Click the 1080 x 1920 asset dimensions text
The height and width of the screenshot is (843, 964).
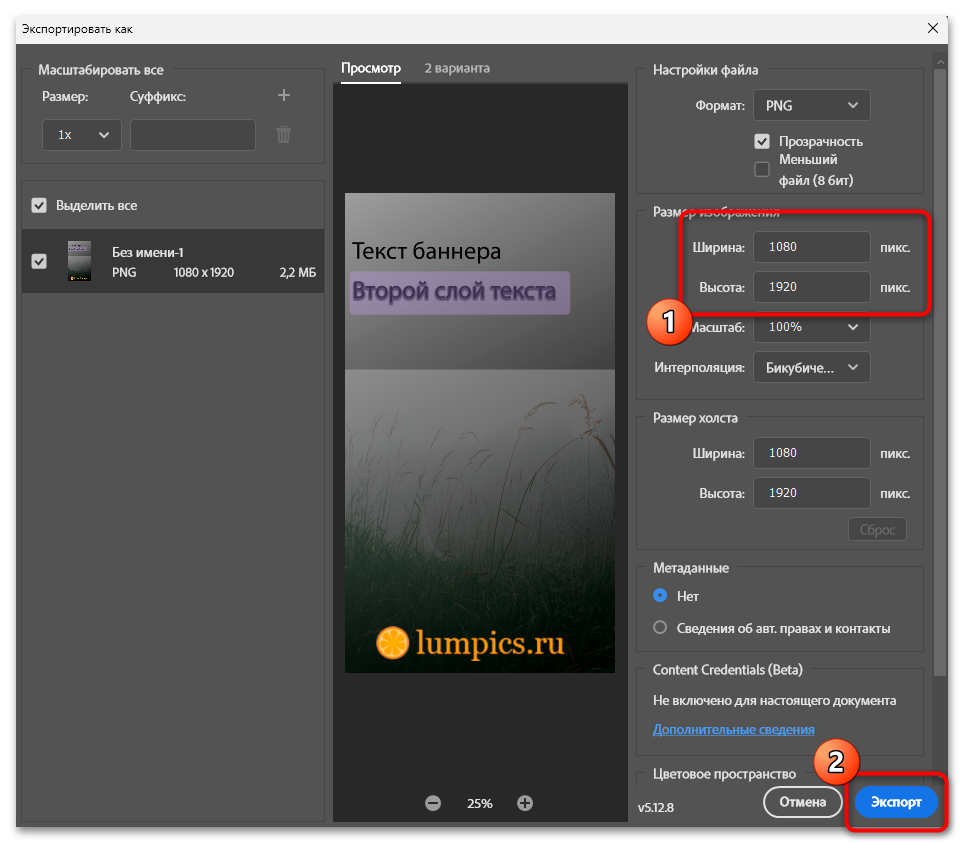[x=203, y=272]
